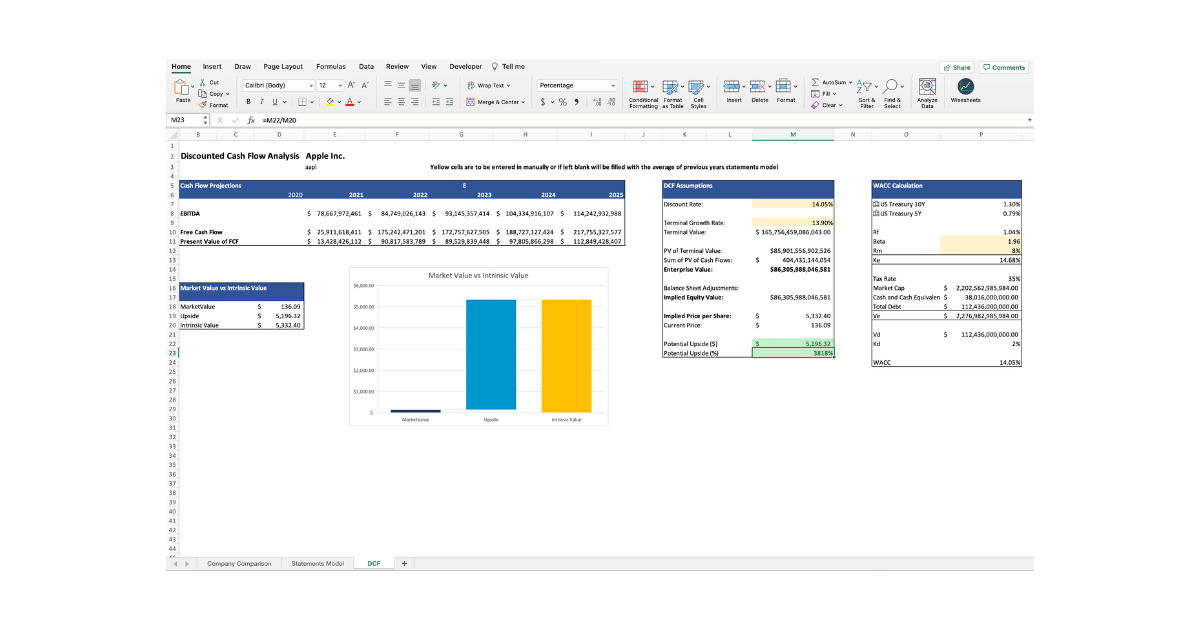1200x630 pixels.
Task: Open the Percentage number format dropdown
Action: click(x=613, y=85)
